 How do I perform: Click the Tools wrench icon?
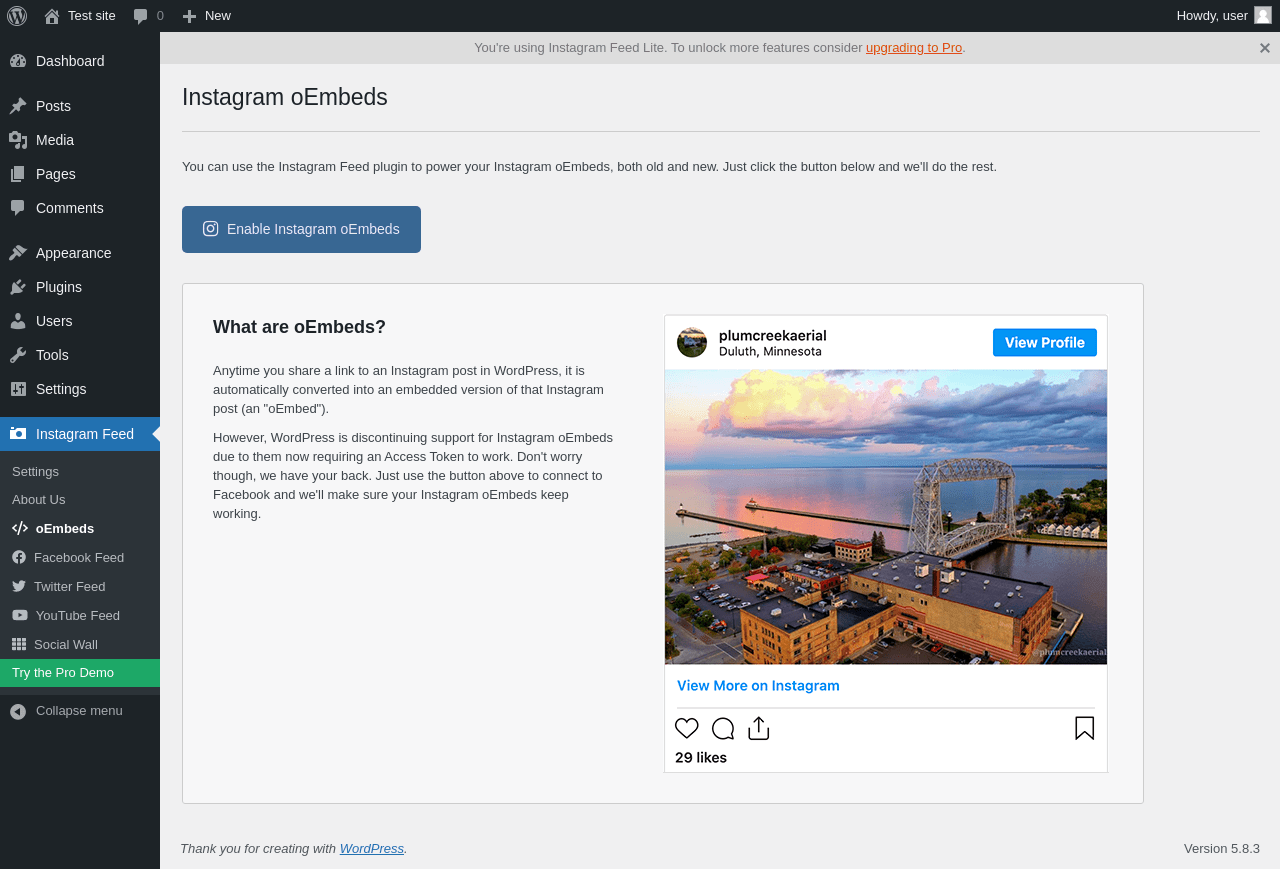coord(18,355)
